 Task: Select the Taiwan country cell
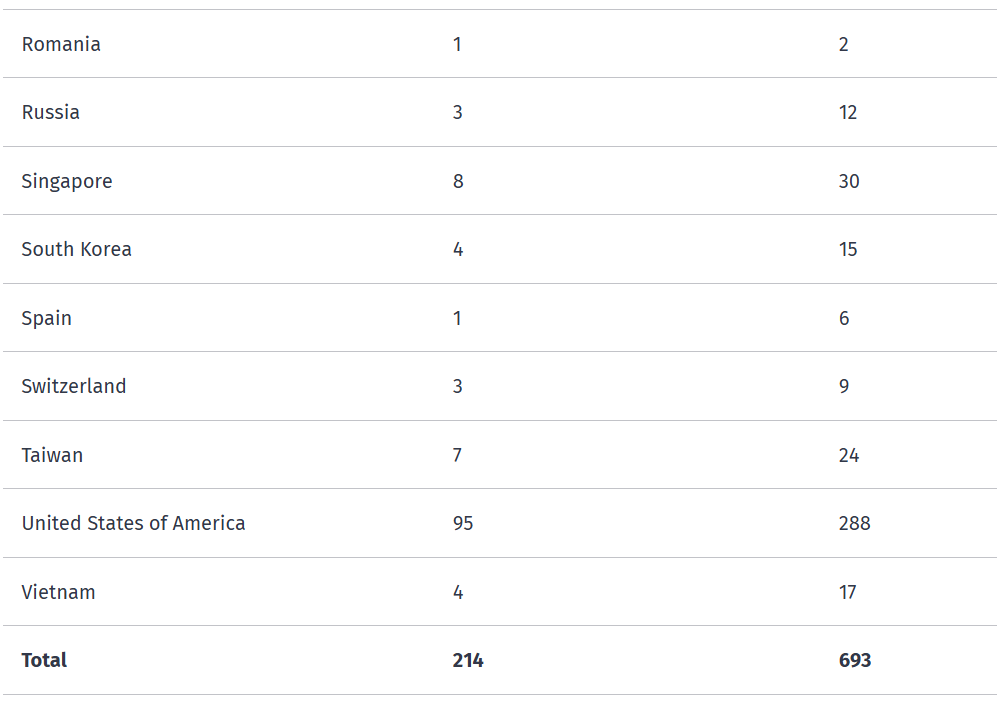(52, 455)
